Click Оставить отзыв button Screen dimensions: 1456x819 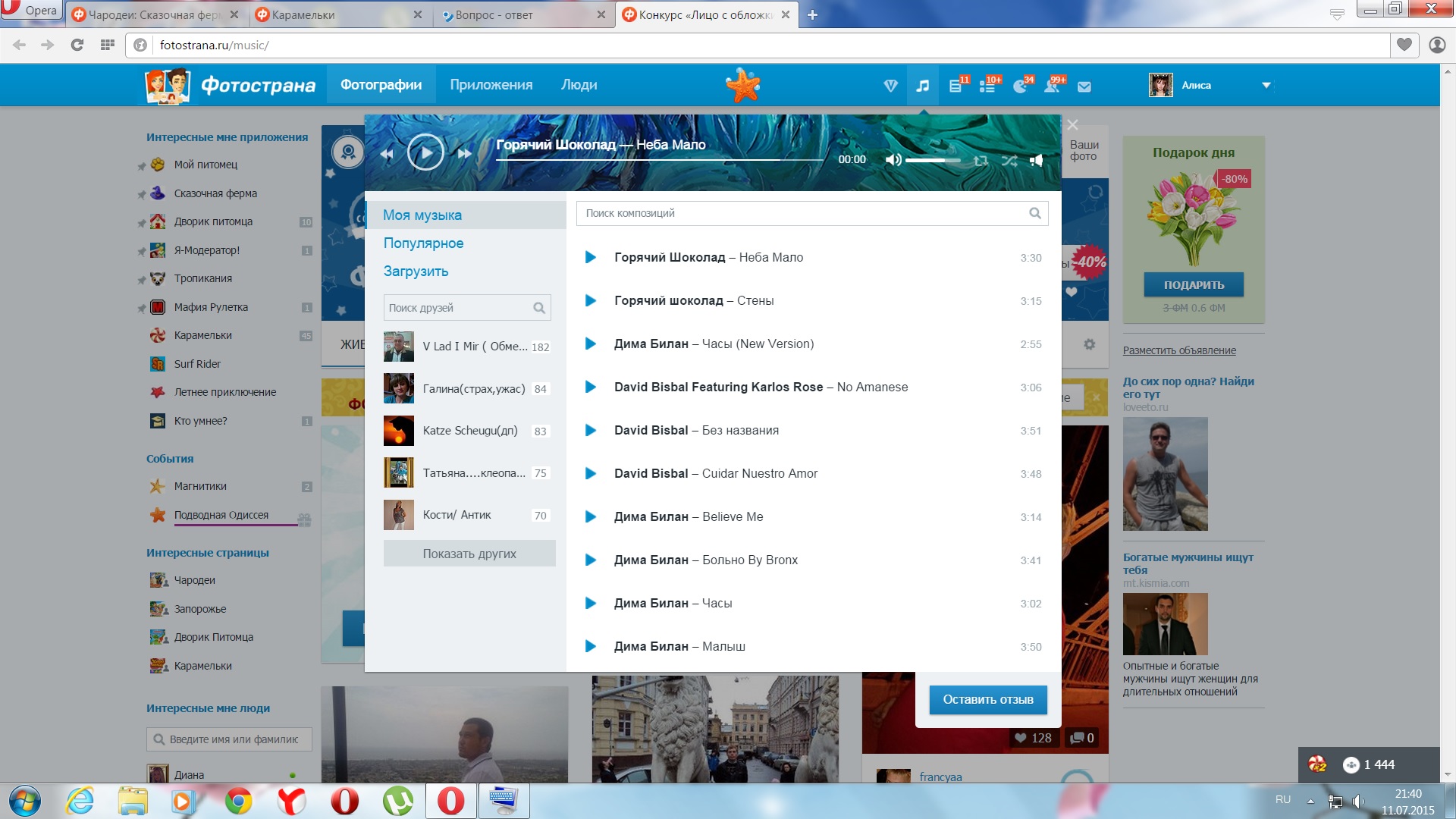(988, 700)
